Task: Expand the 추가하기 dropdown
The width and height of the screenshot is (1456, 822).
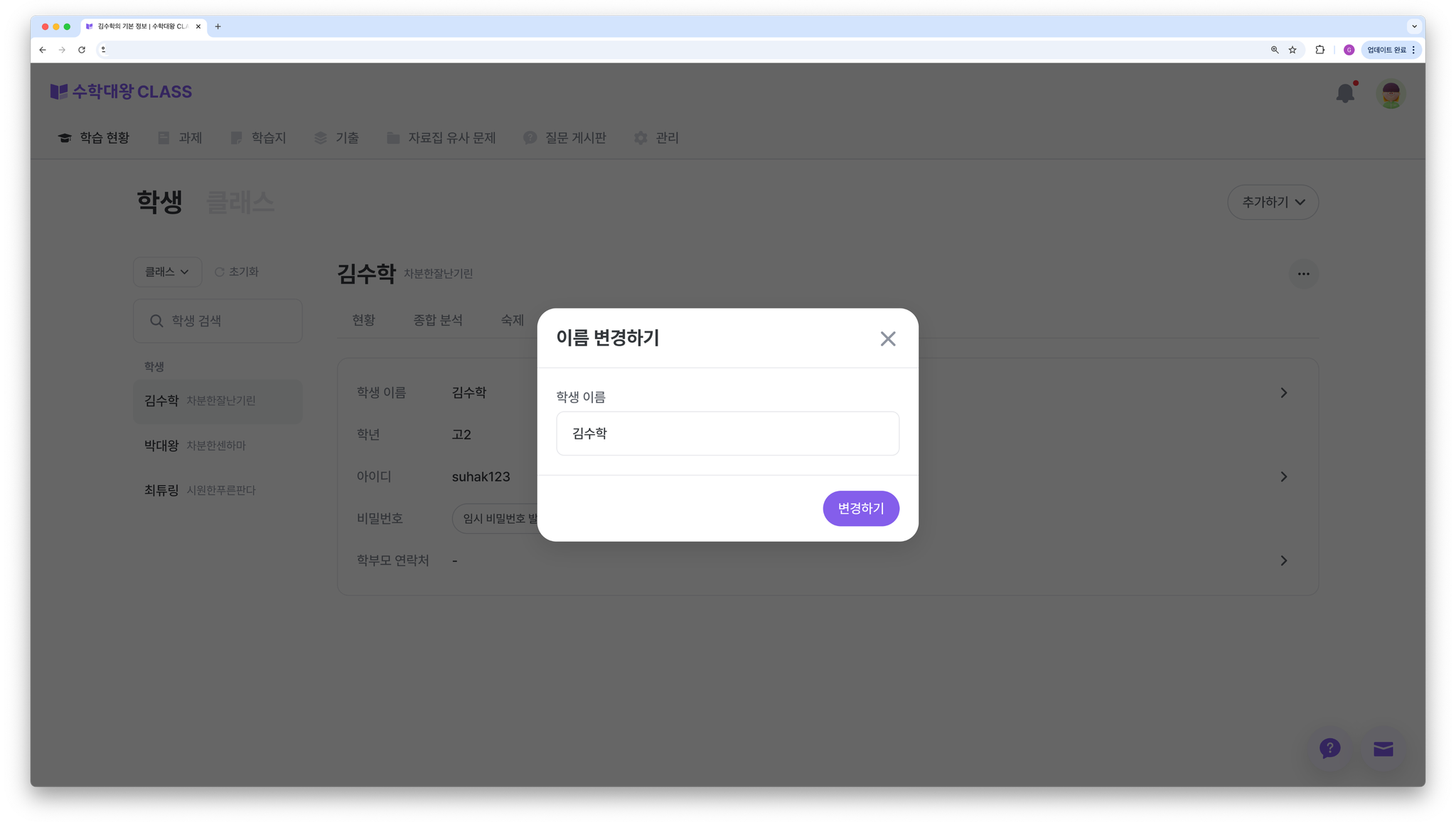Action: pyautogui.click(x=1273, y=203)
